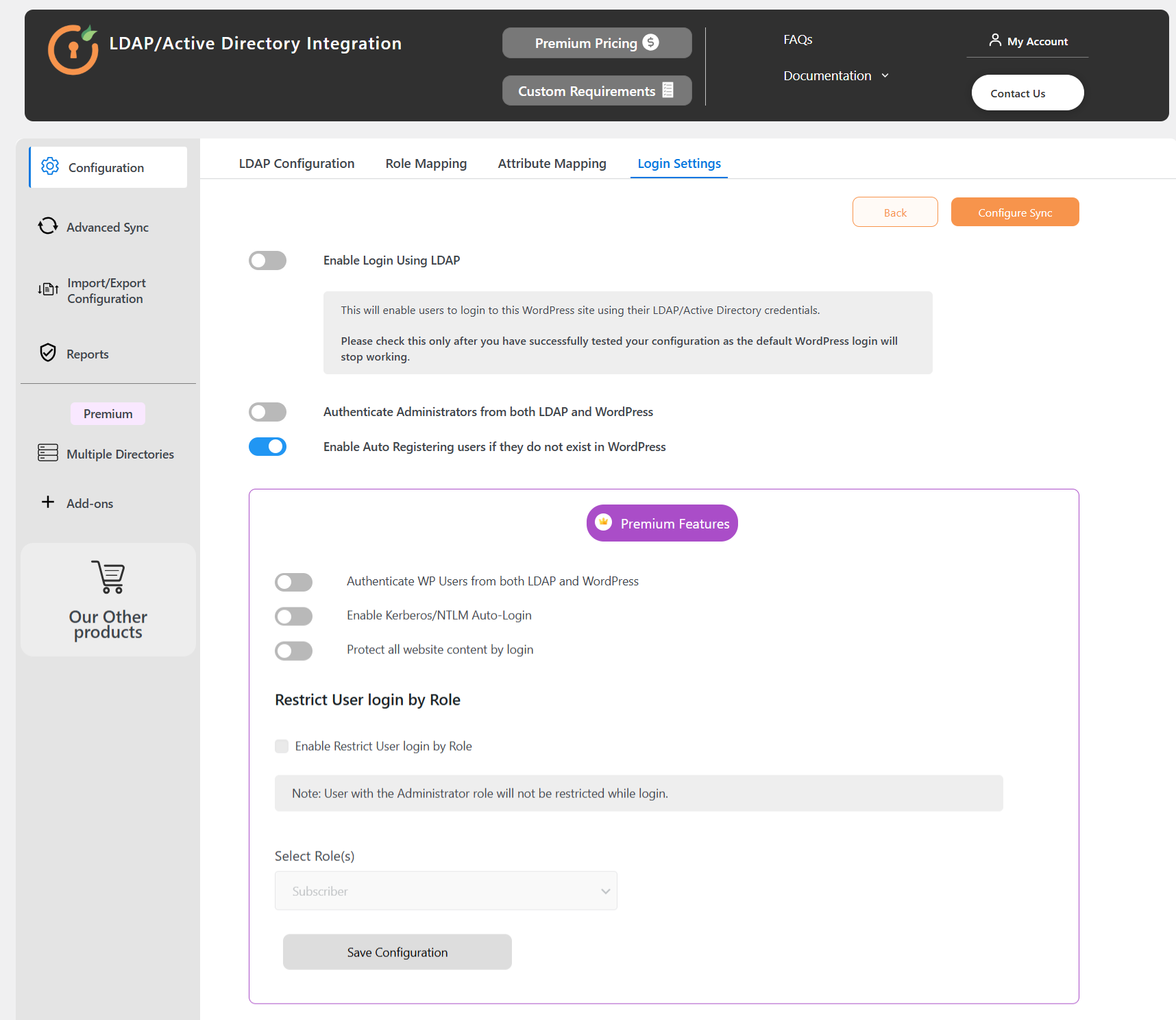Open Reports using the shield check icon
1176x1020 pixels.
click(48, 353)
